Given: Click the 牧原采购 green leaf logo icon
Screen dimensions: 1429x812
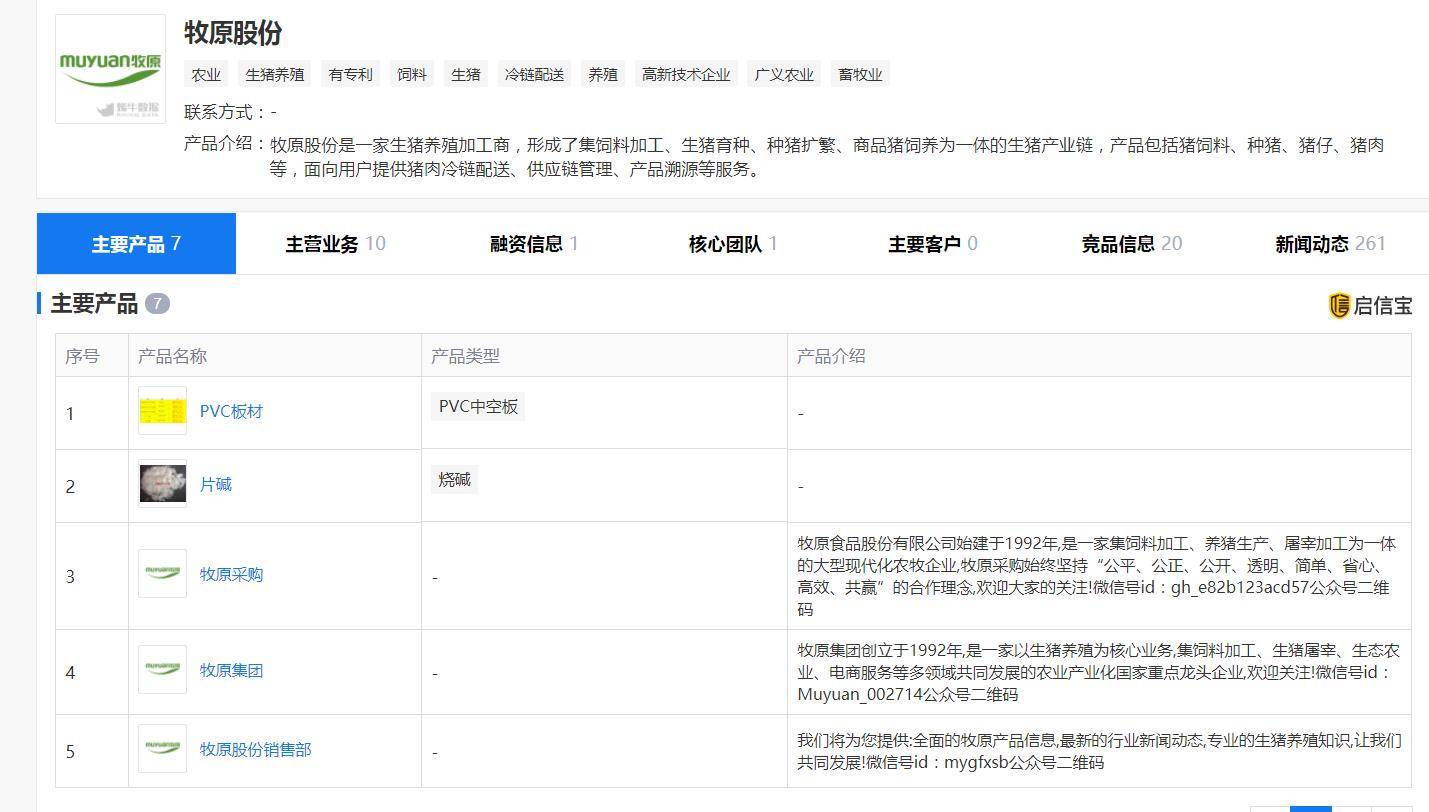Looking at the screenshot, I should (162, 574).
